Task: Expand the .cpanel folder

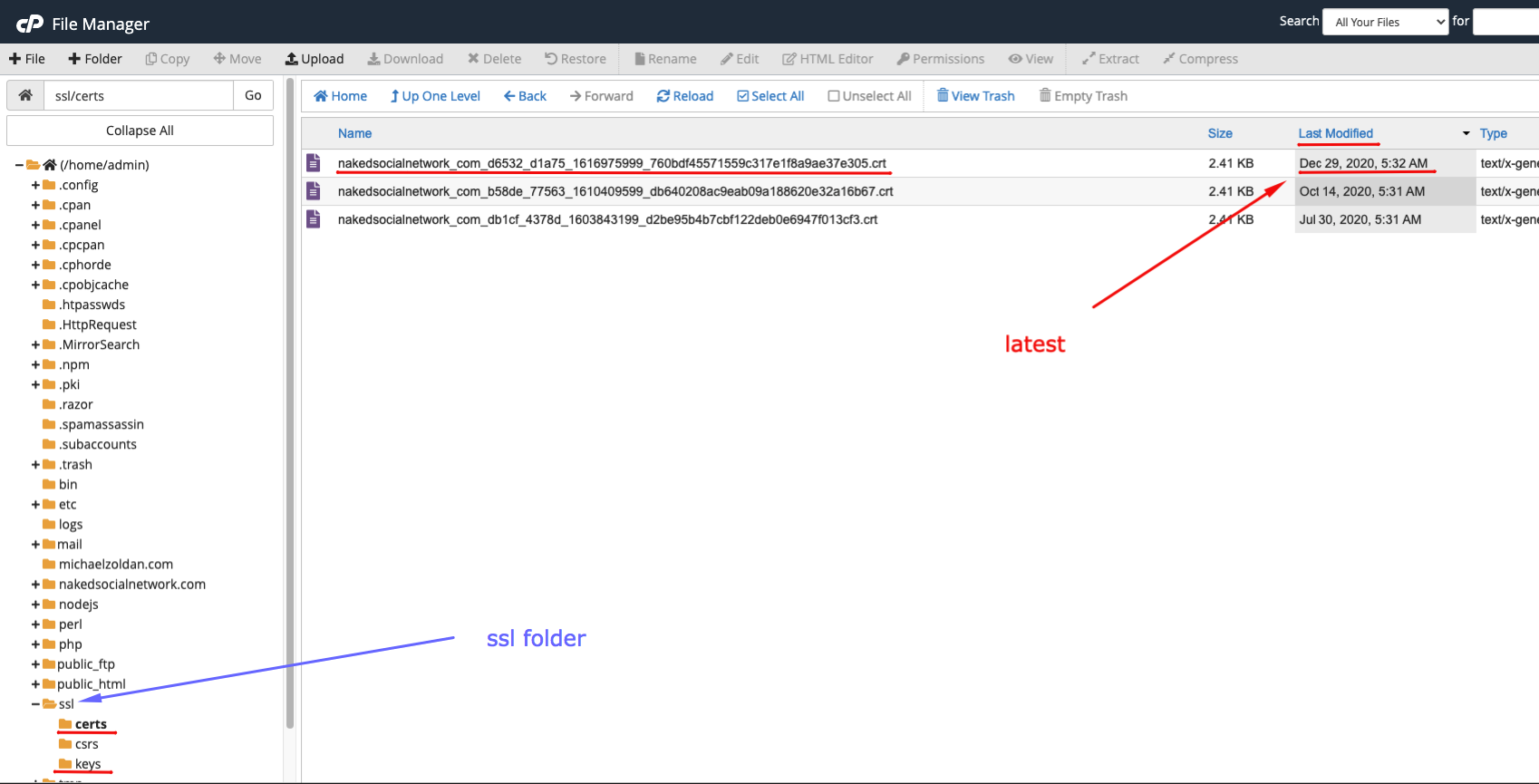Action: 36,225
